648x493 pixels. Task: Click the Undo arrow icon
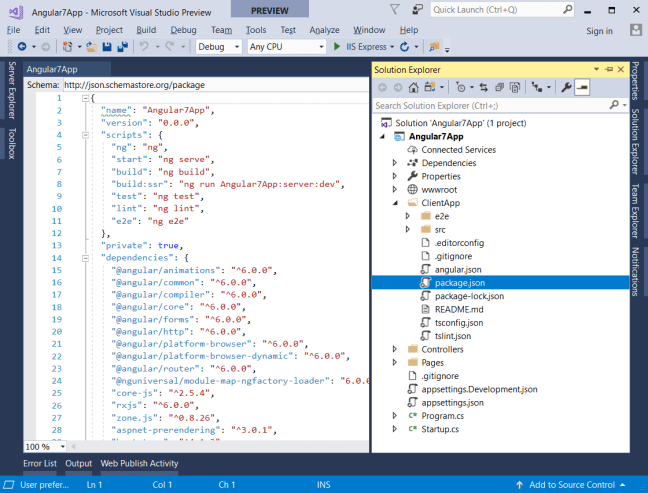click(x=144, y=46)
